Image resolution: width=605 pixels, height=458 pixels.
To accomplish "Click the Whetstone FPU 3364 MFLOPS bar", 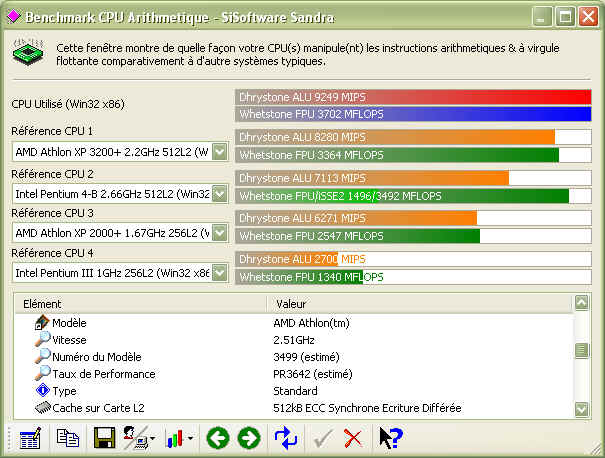I will click(413, 155).
